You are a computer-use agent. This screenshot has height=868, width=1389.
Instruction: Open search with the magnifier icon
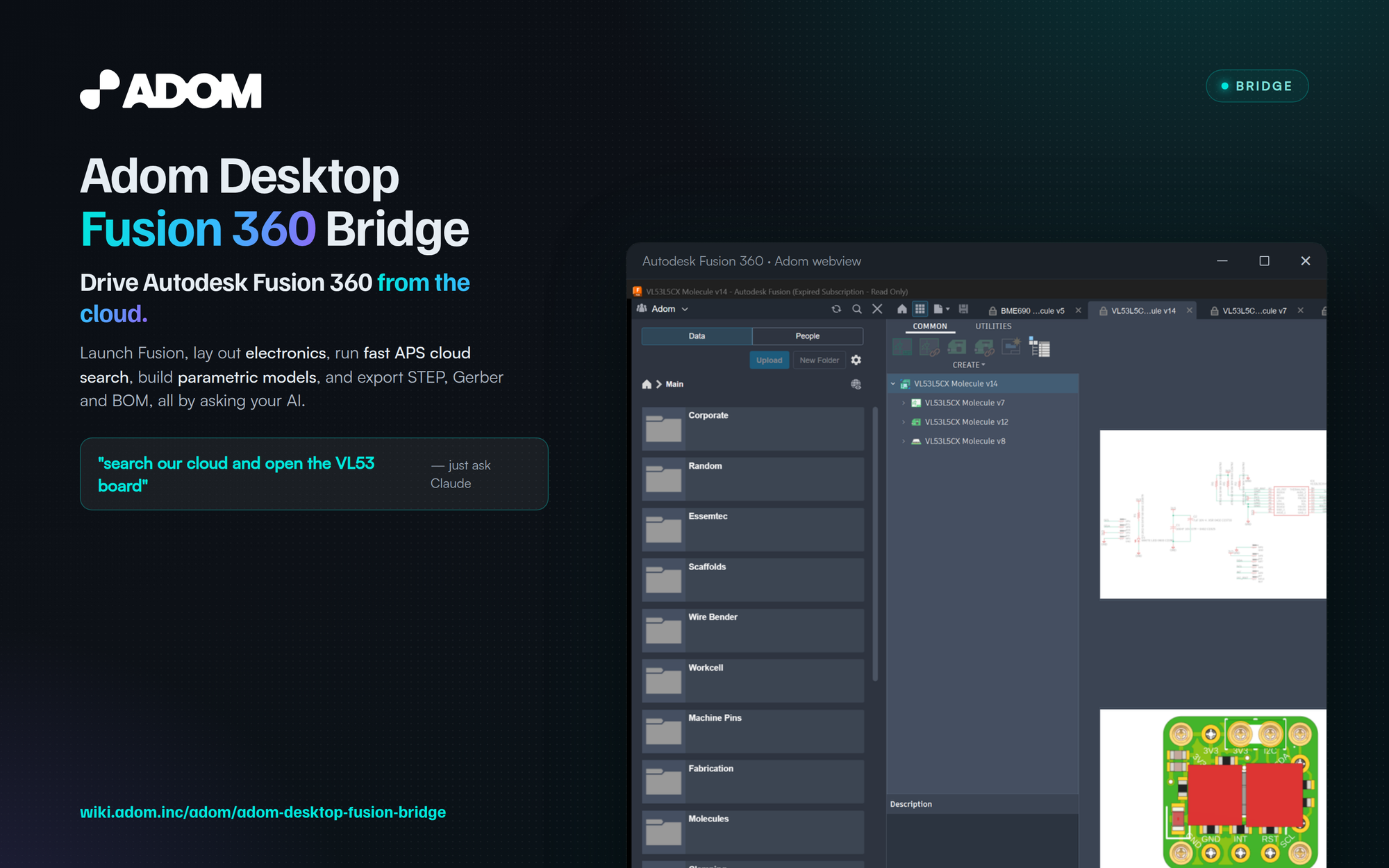857,309
